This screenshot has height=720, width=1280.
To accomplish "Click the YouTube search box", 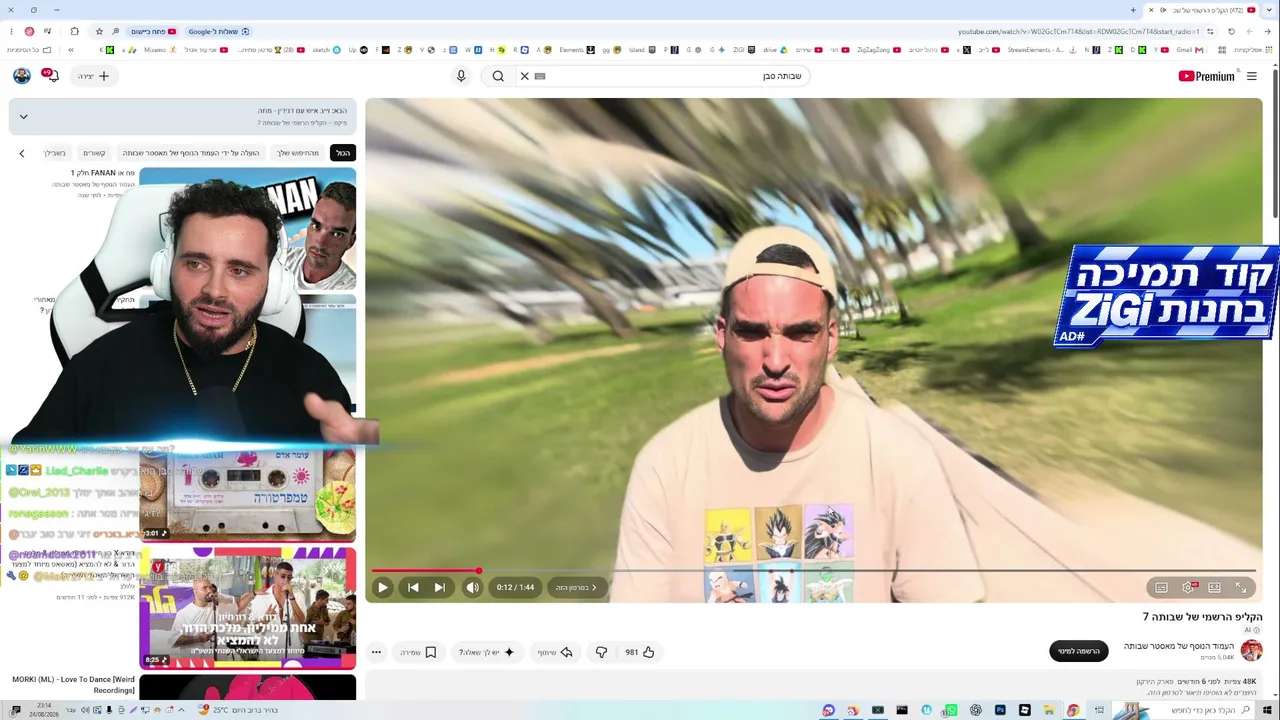I will 675,76.
